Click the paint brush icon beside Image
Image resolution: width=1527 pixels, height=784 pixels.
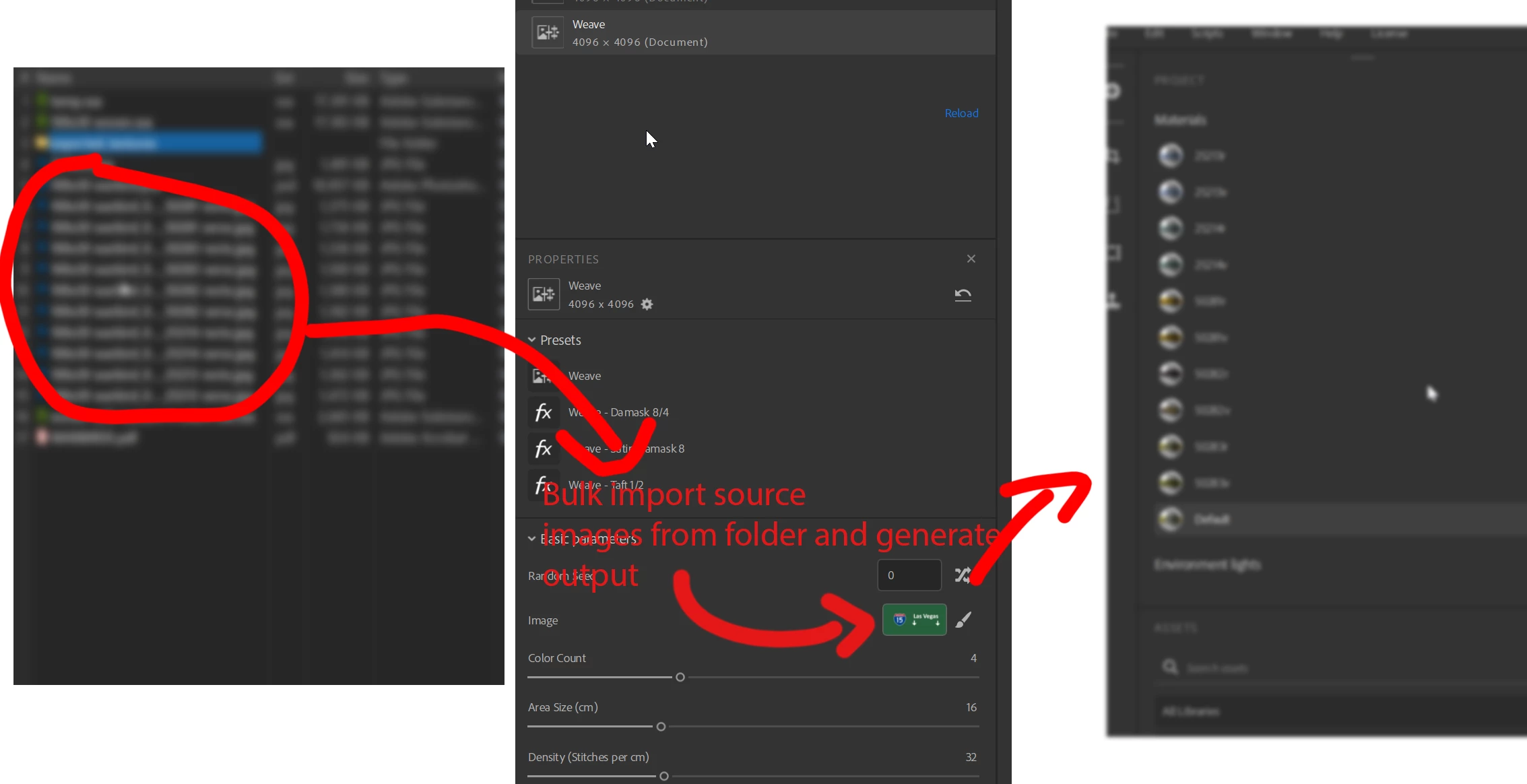[963, 620]
